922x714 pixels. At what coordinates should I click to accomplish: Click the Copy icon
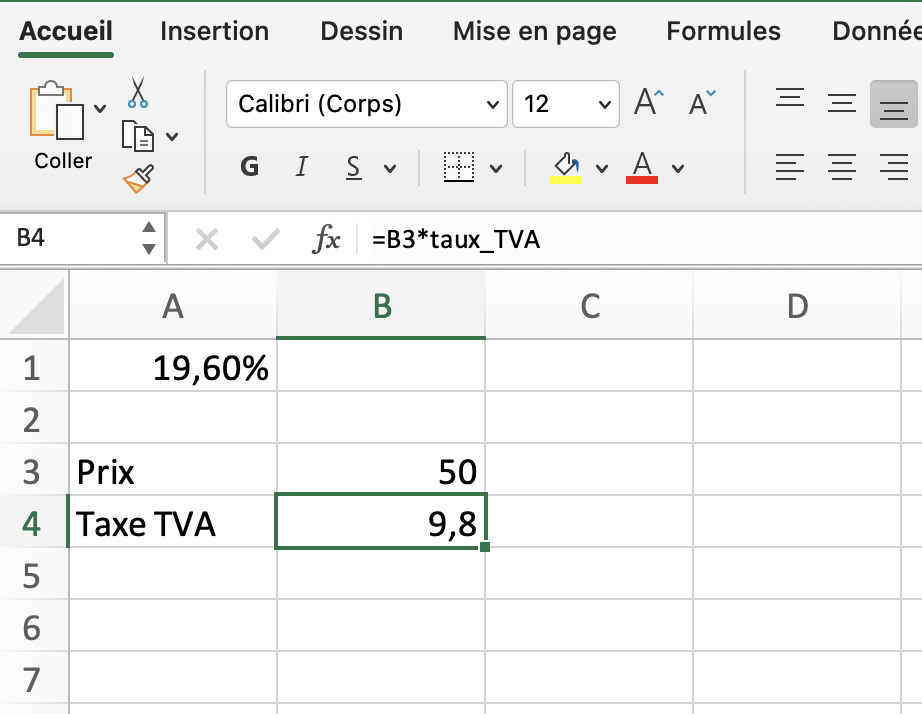(x=136, y=135)
